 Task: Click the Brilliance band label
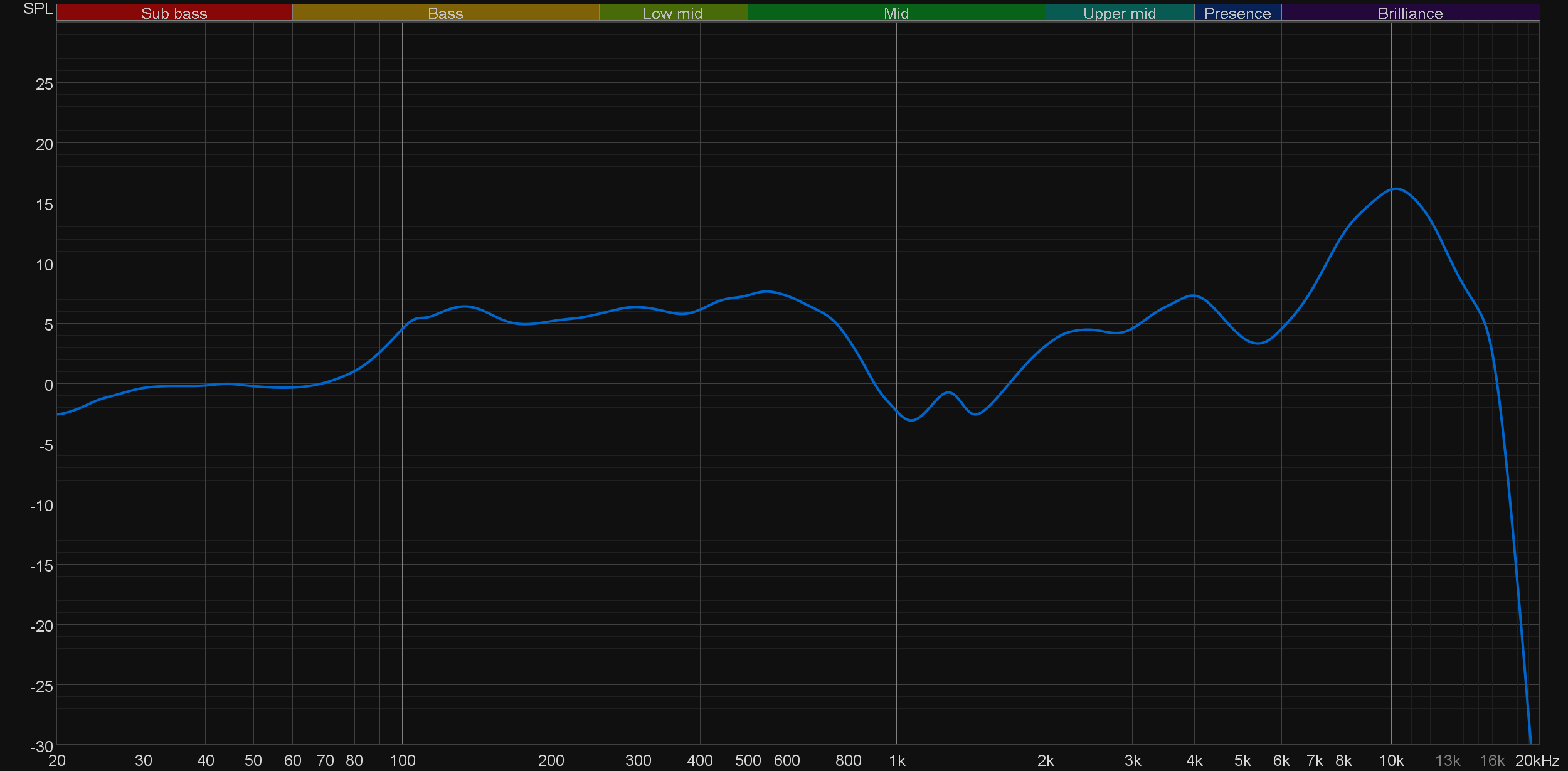pos(1410,13)
